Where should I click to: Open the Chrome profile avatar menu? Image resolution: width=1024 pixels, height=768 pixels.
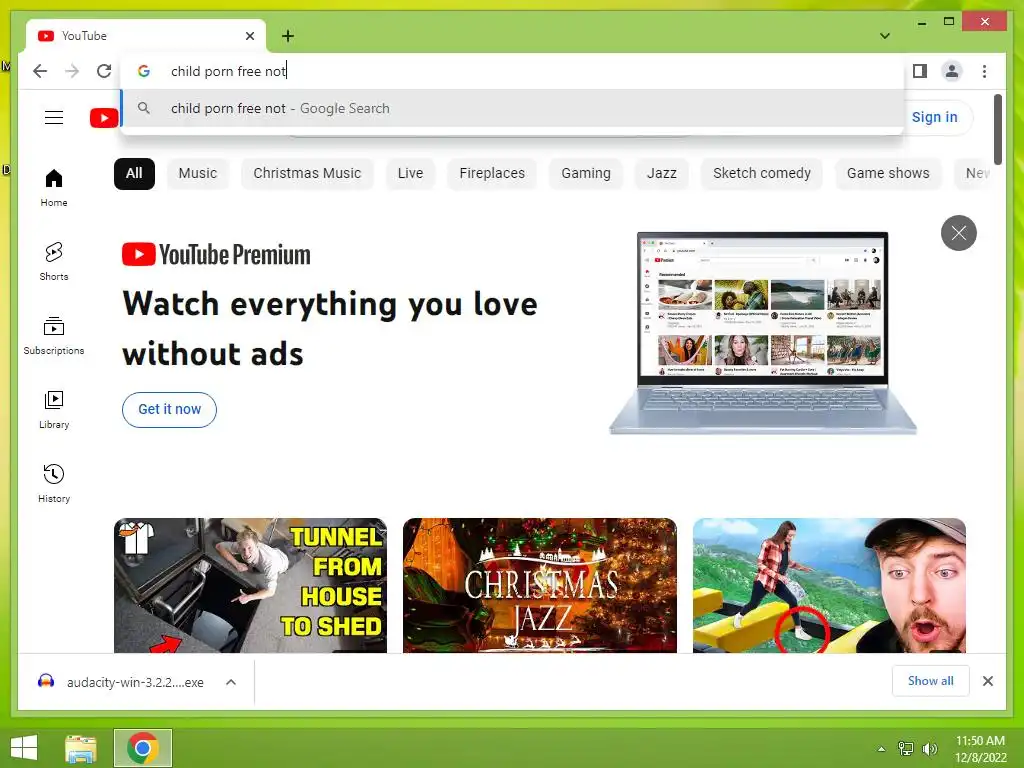[952, 71]
